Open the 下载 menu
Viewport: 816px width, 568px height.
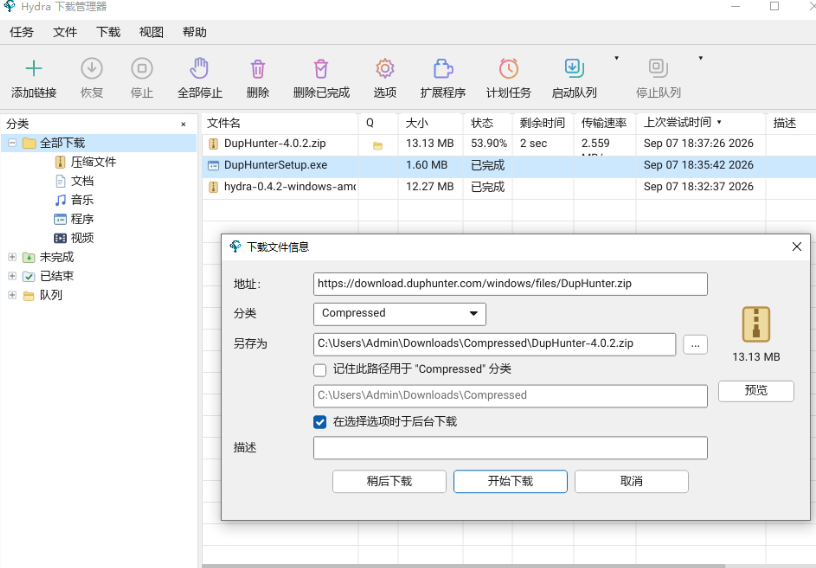point(108,32)
